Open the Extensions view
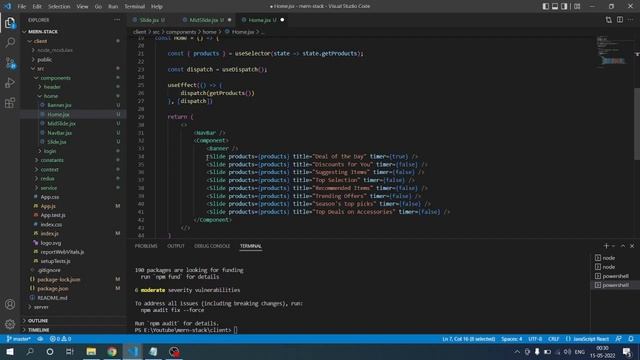The width and height of the screenshot is (640, 360). tap(10, 102)
